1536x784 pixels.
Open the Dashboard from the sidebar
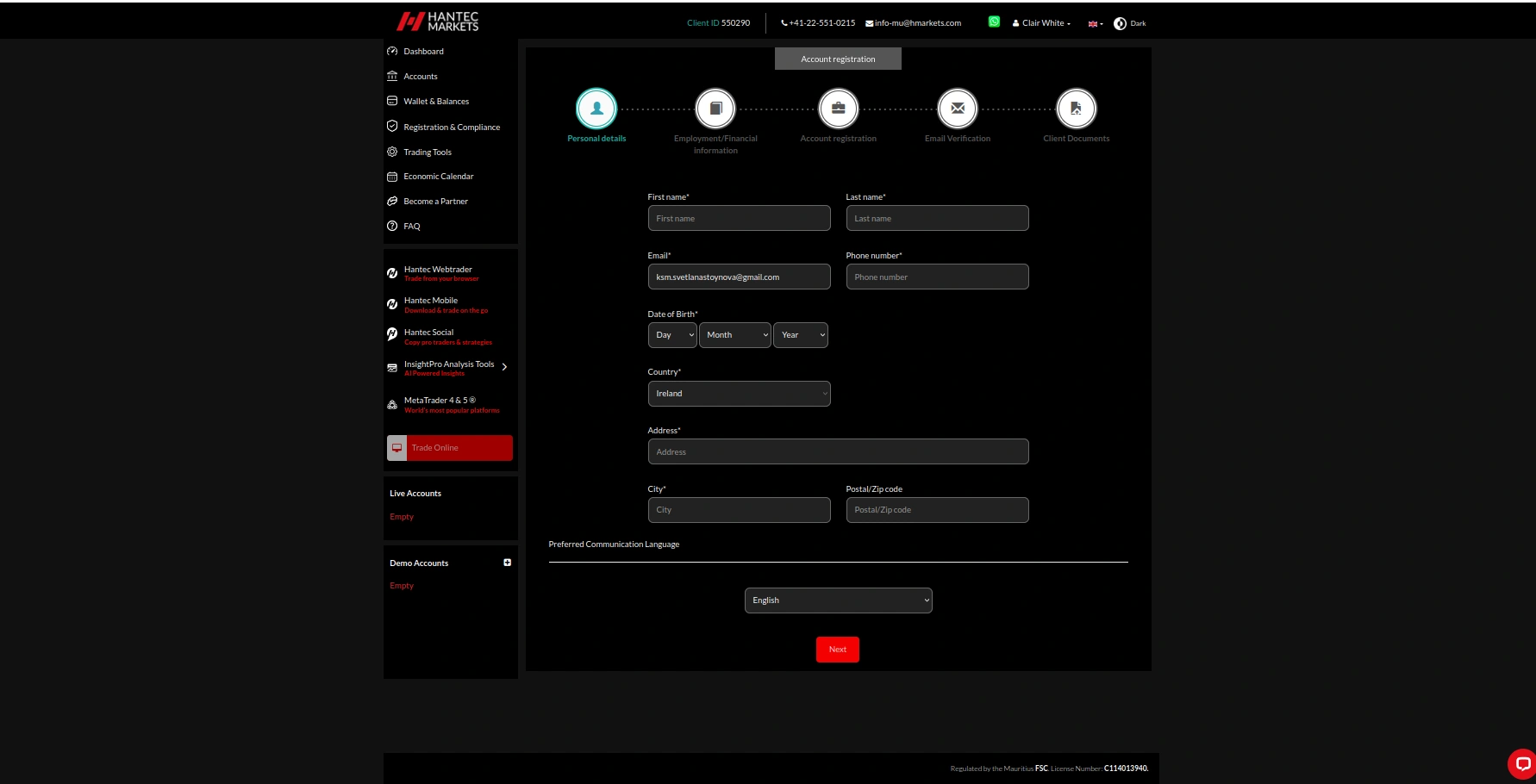[423, 51]
